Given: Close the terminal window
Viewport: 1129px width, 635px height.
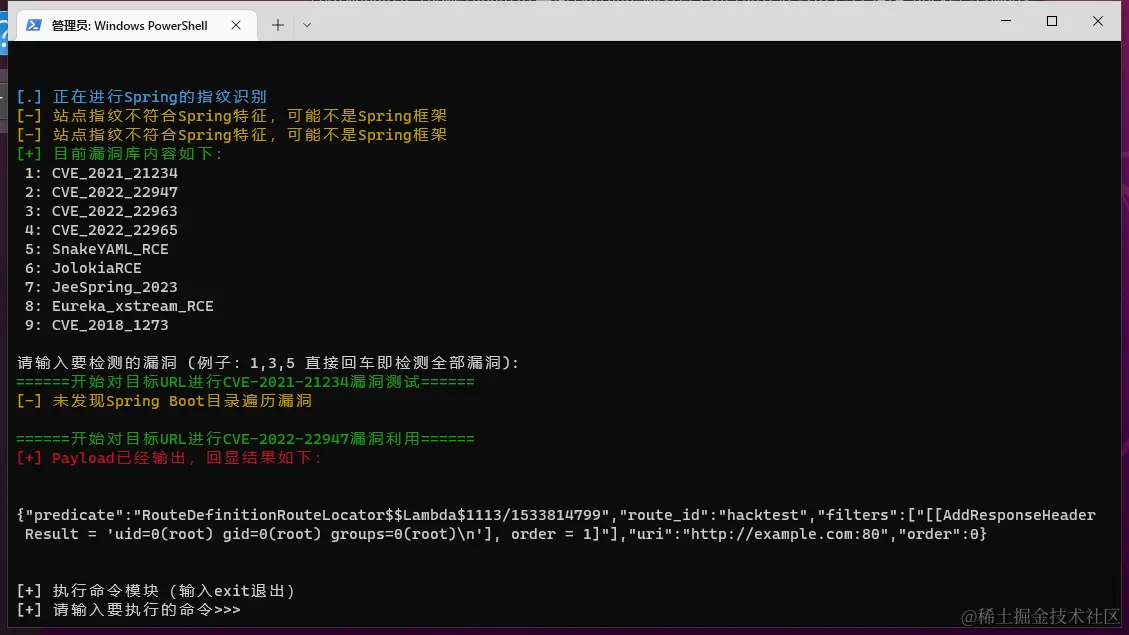Looking at the screenshot, I should click(x=1097, y=21).
